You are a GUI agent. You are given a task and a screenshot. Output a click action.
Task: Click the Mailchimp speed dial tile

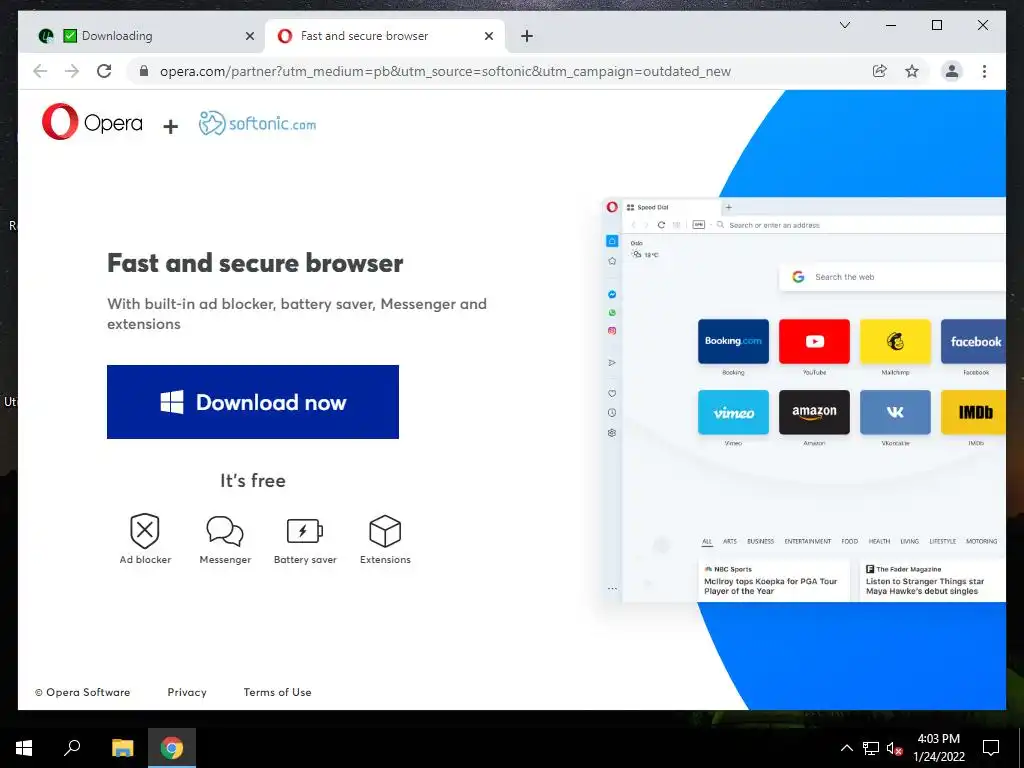pos(895,341)
